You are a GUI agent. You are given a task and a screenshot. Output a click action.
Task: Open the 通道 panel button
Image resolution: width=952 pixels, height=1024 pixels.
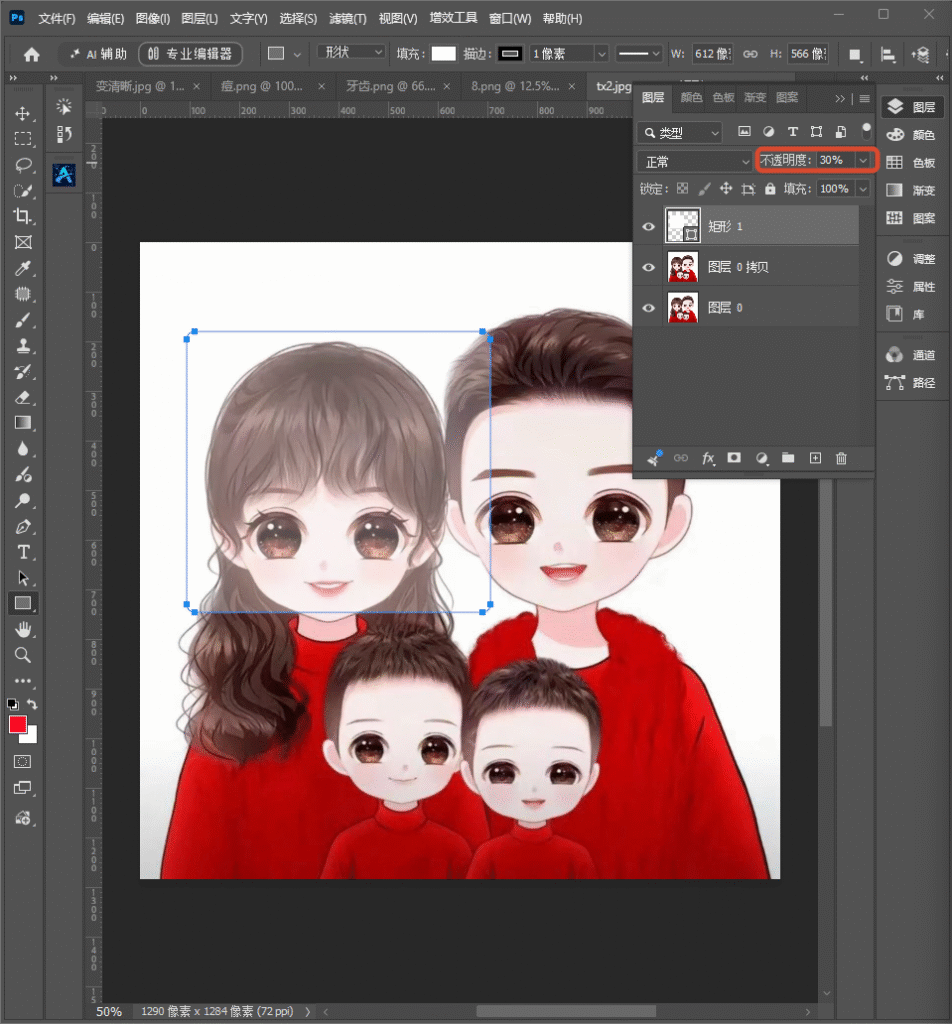(912, 355)
